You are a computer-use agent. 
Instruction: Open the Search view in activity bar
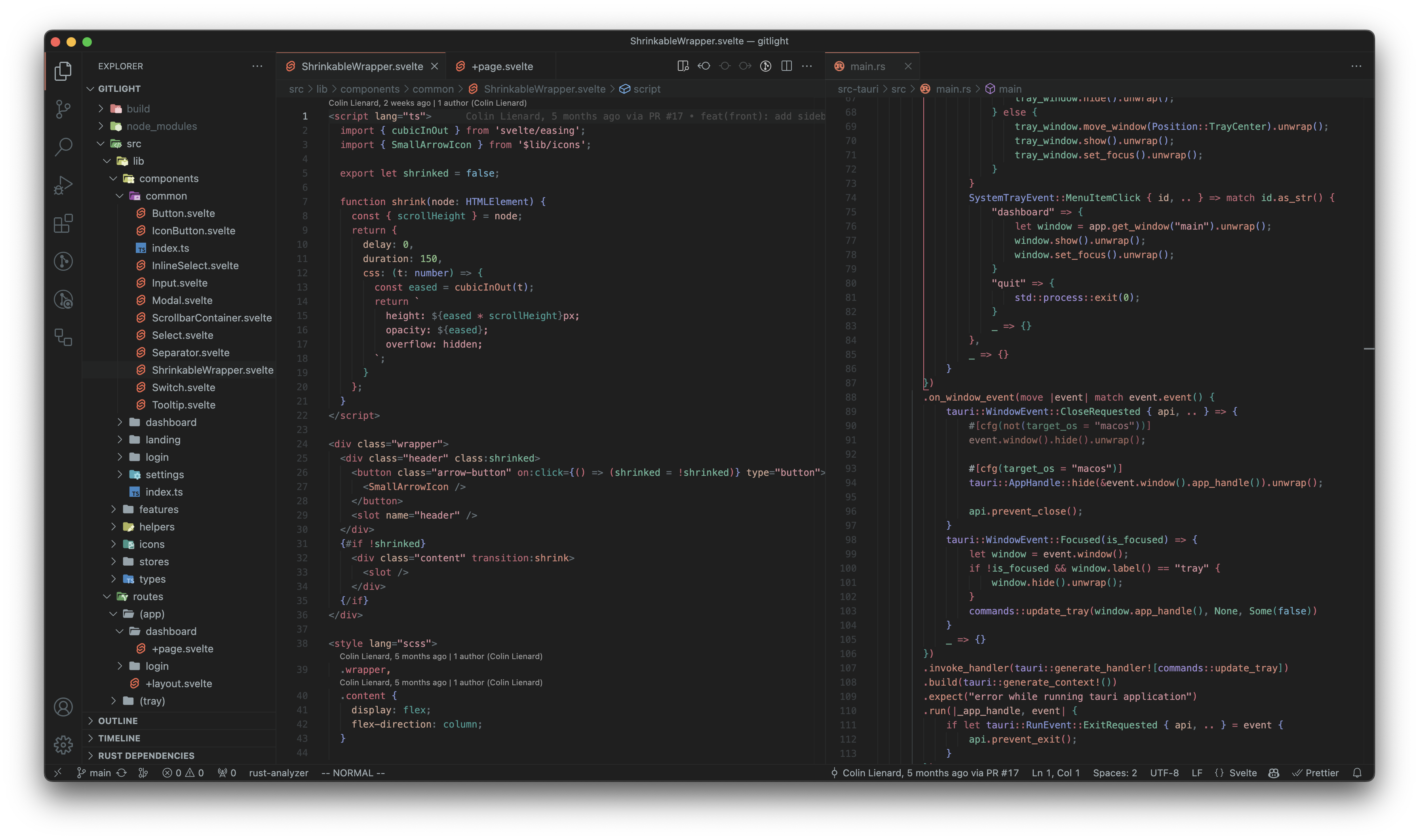63,146
